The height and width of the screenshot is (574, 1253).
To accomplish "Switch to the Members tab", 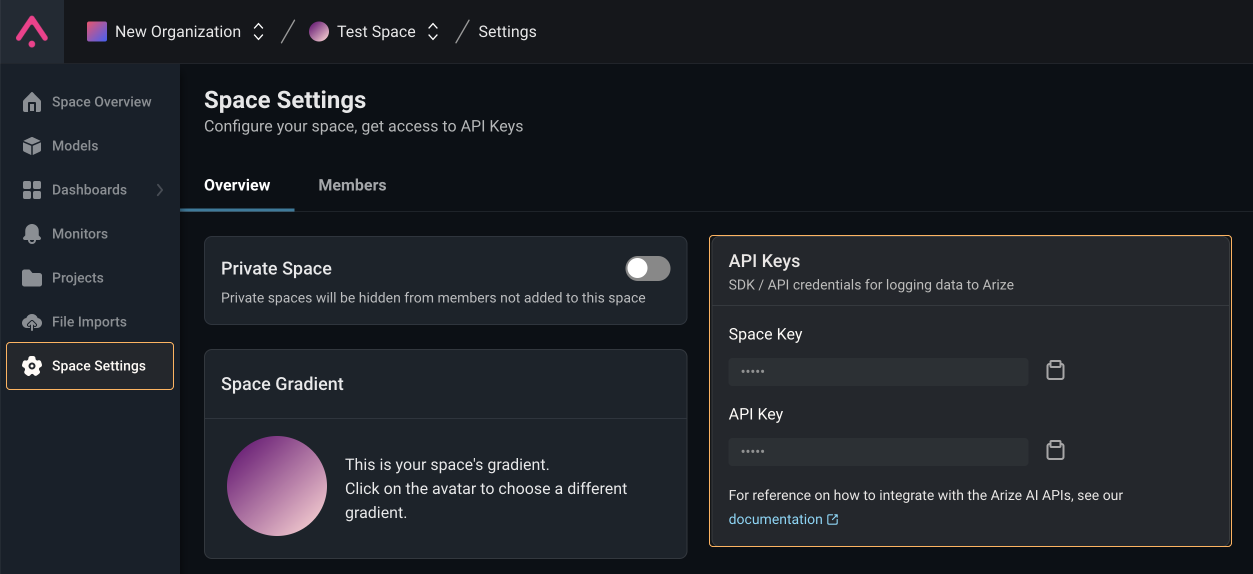I will click(x=352, y=185).
